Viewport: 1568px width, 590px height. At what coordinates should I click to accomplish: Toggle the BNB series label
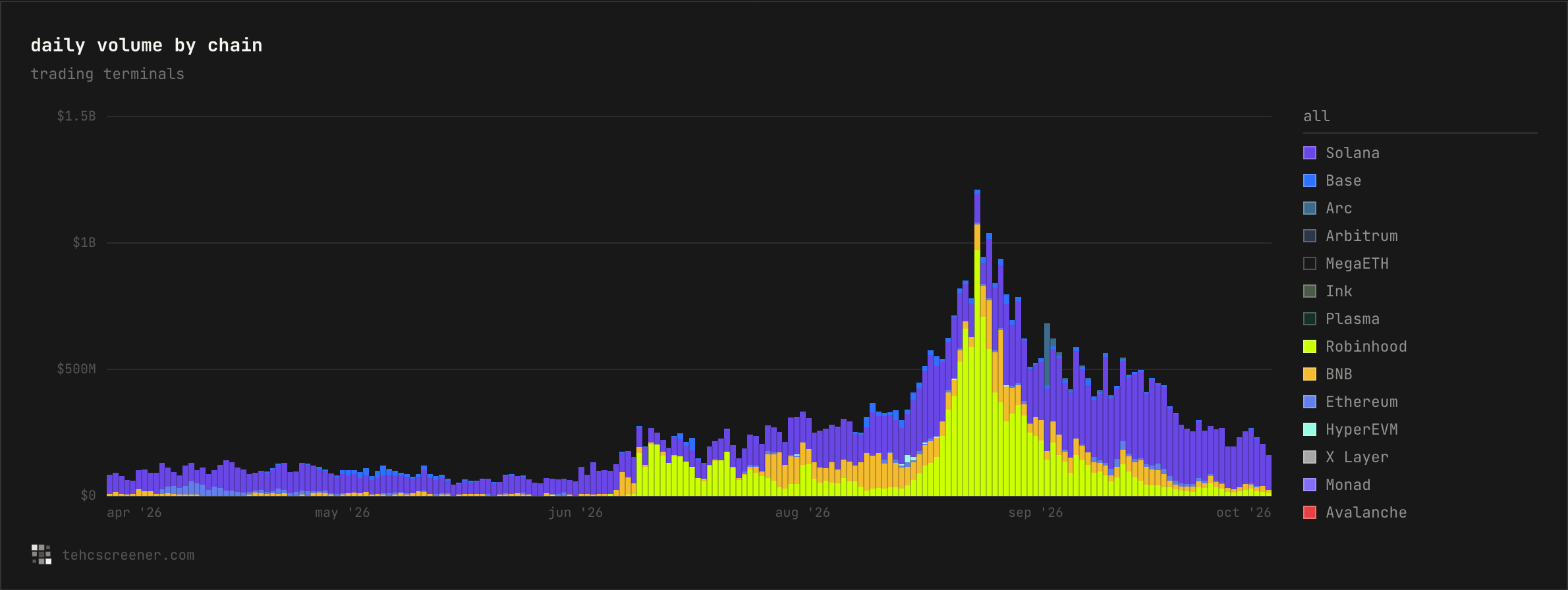click(1339, 374)
